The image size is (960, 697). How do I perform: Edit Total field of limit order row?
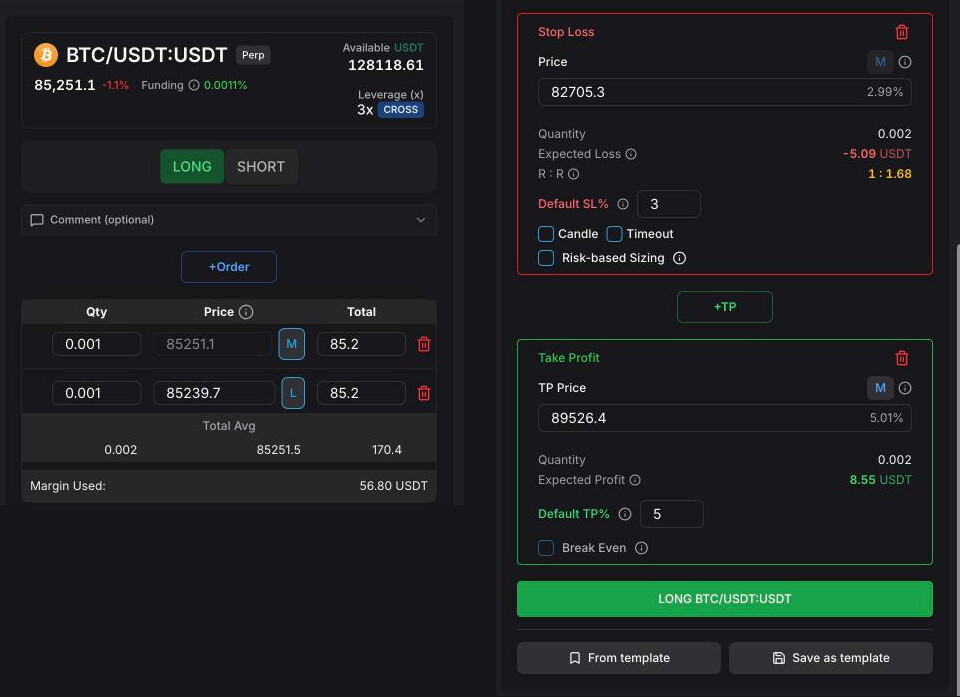361,393
